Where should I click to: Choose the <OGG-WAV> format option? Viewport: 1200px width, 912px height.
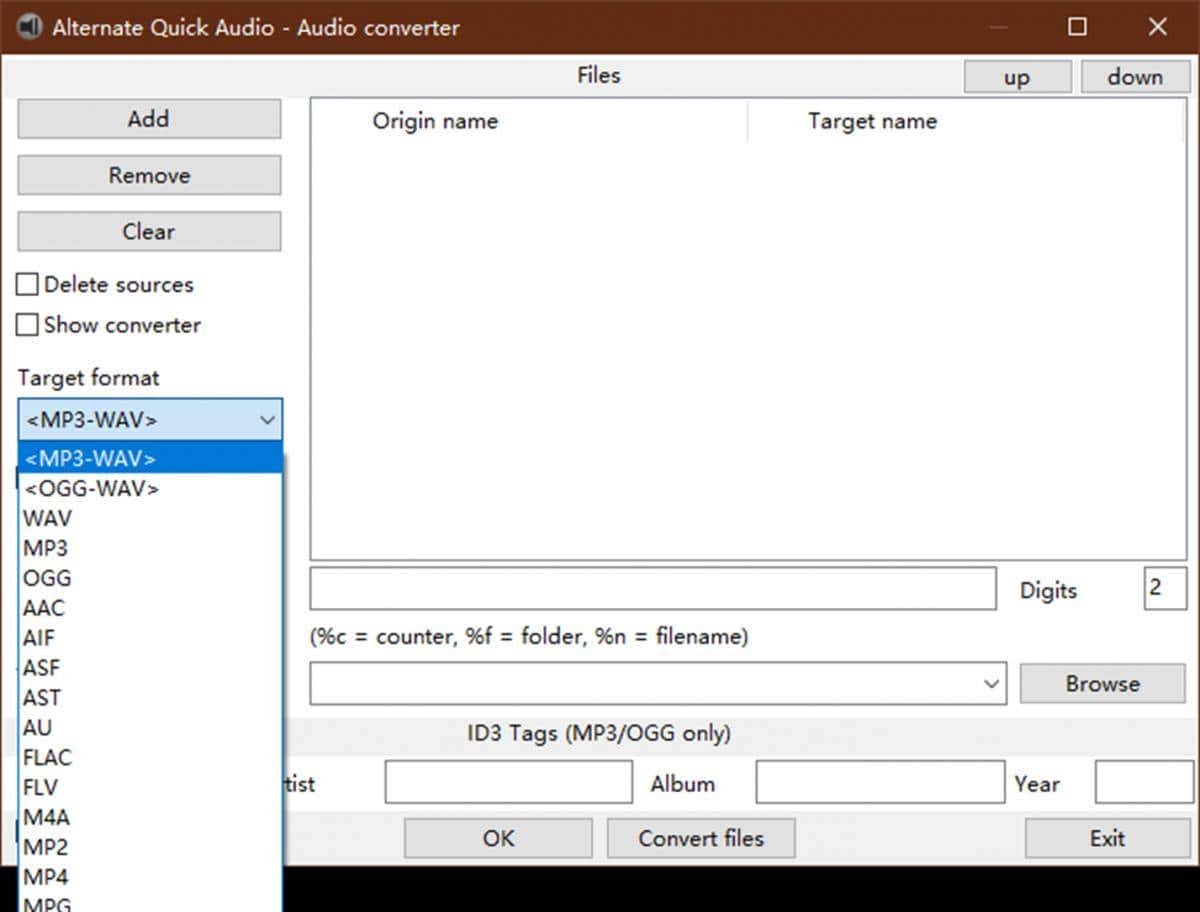91,488
